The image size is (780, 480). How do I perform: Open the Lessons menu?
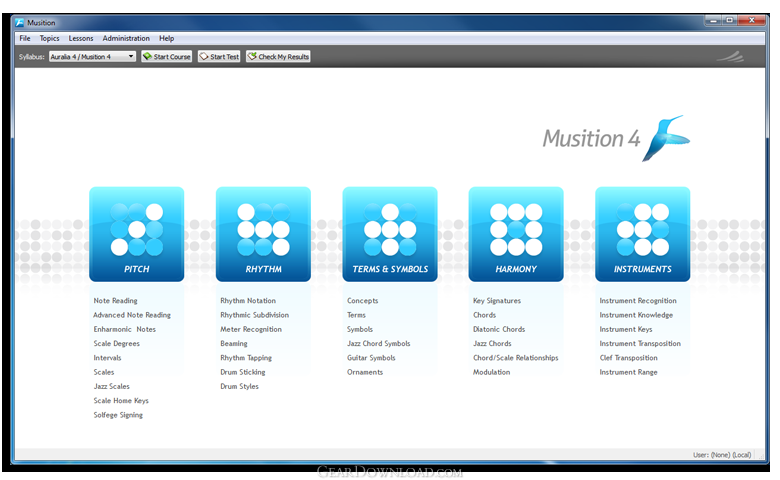click(81, 38)
